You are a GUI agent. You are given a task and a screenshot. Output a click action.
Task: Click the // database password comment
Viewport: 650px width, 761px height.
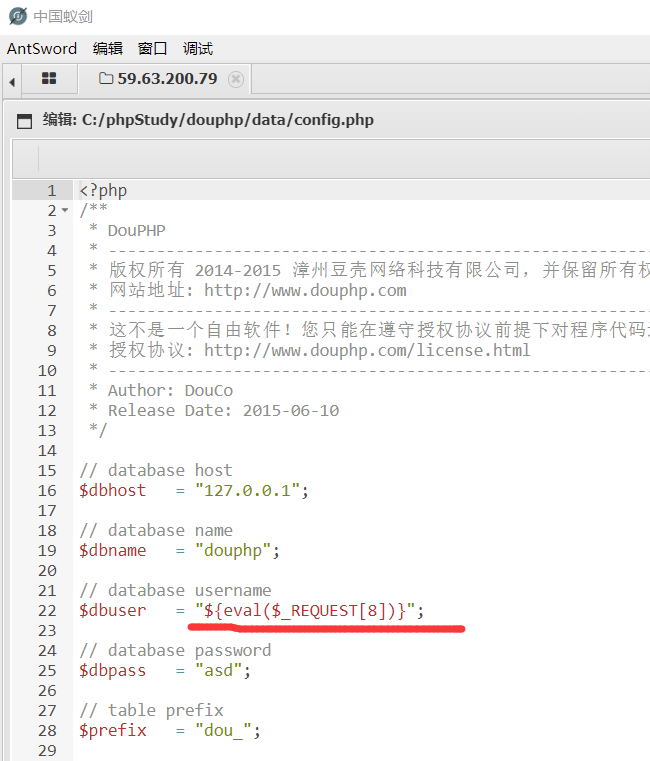[175, 650]
